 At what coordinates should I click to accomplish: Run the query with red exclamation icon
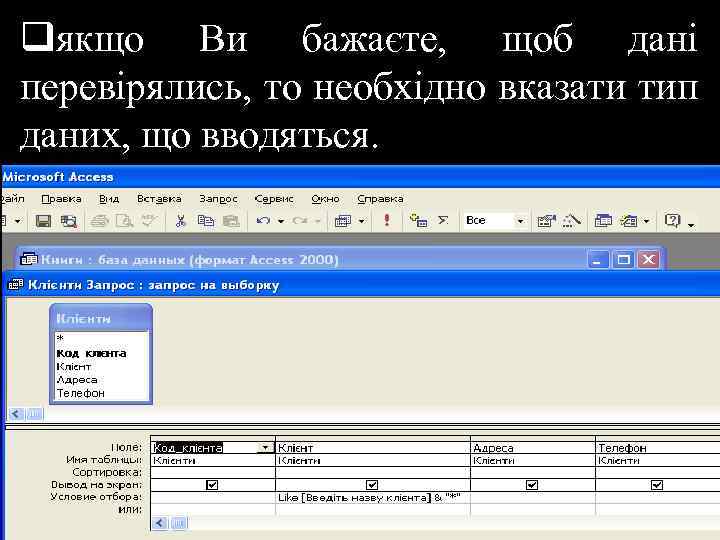(x=387, y=221)
